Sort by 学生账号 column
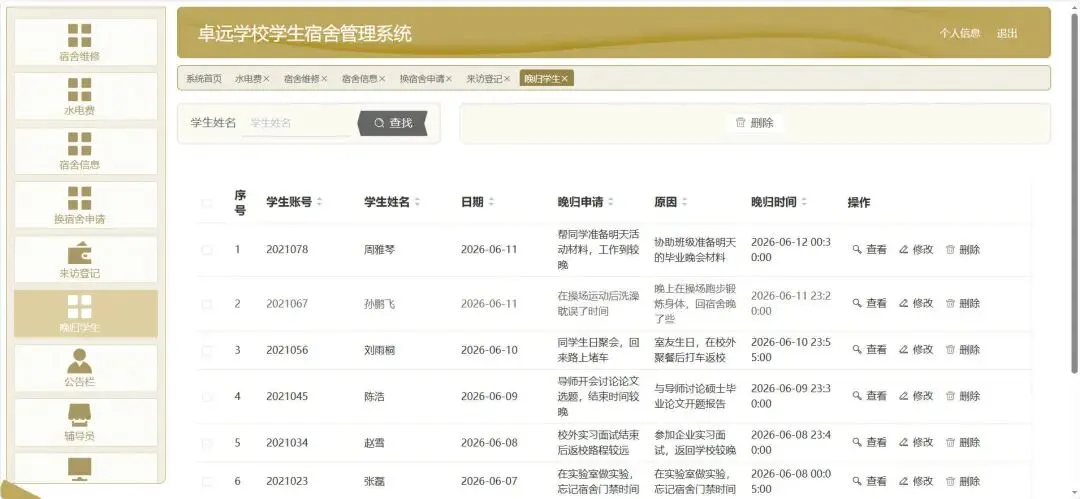1080x499 pixels. (320, 202)
